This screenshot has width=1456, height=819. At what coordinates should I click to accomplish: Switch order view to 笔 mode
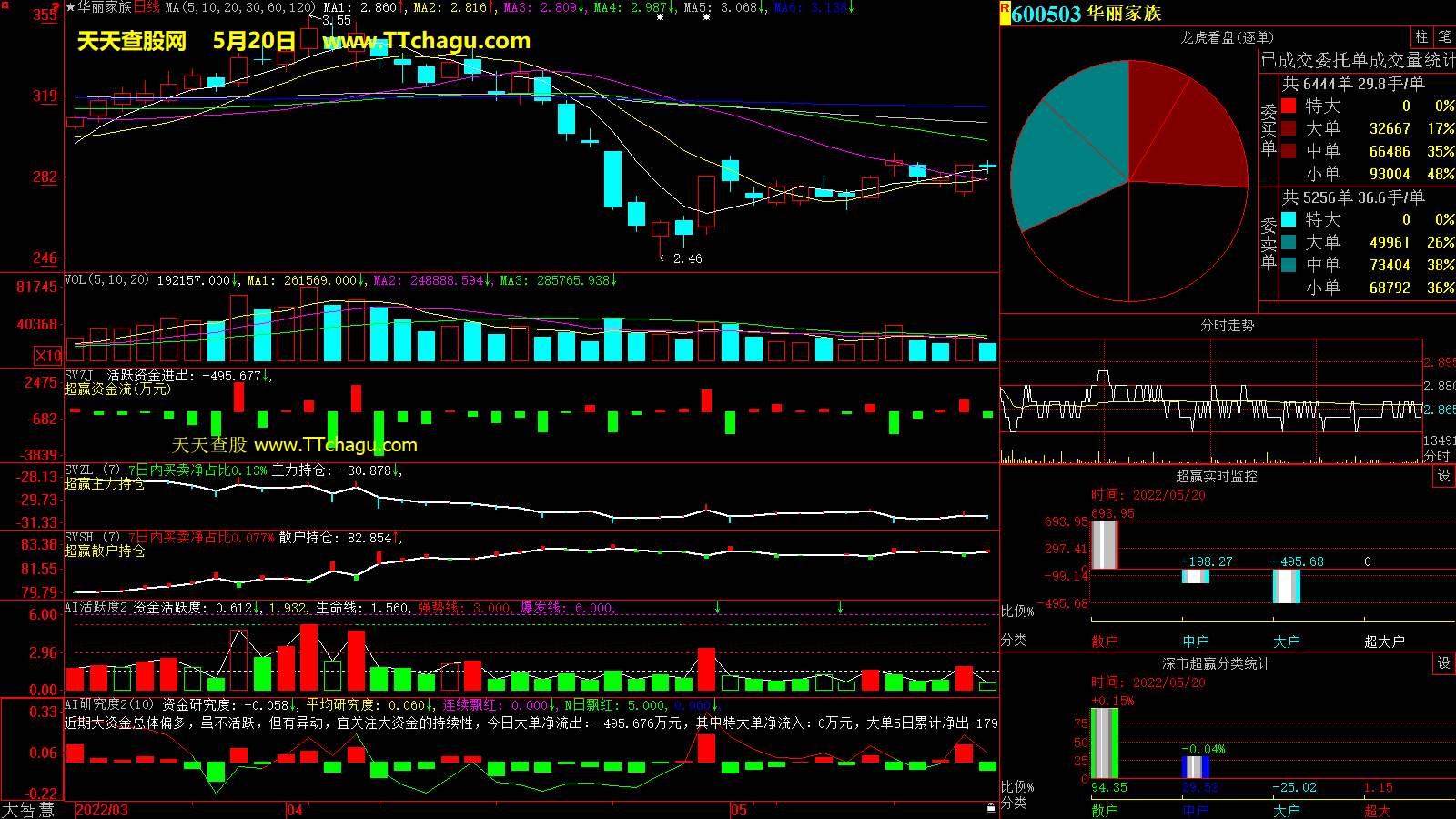pyautogui.click(x=1444, y=37)
